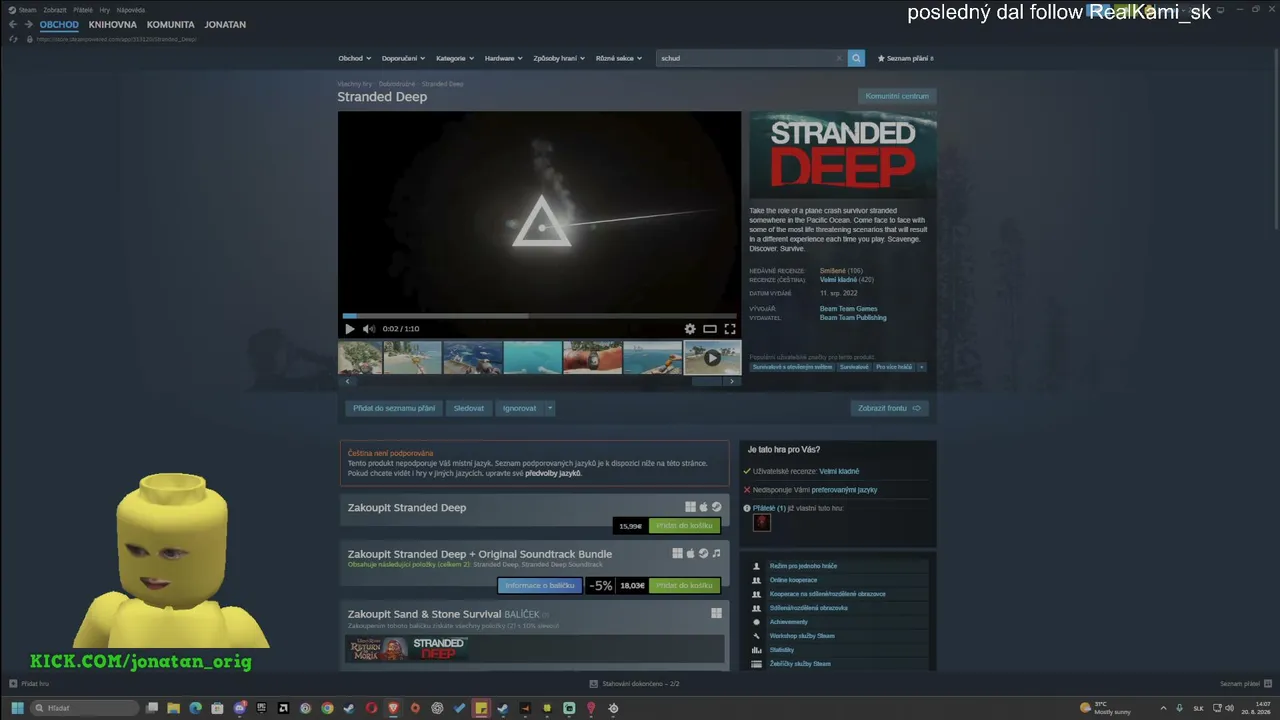Select the first screenshot thumbnail

pos(360,357)
